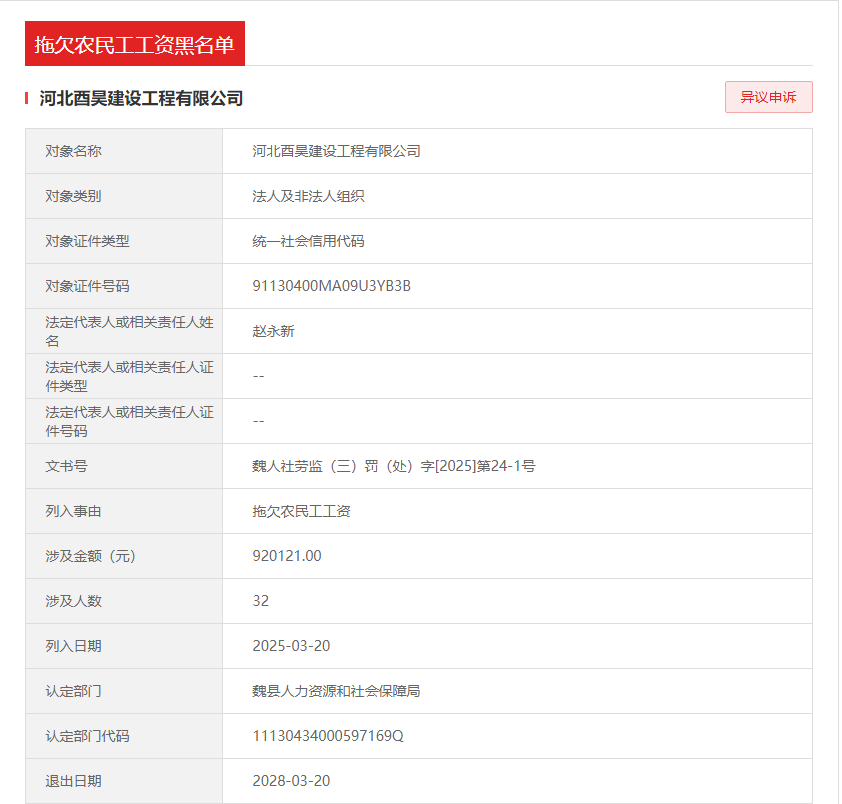
Task: Click the 拖欠农民工工资 reason value in table
Action: tap(301, 511)
